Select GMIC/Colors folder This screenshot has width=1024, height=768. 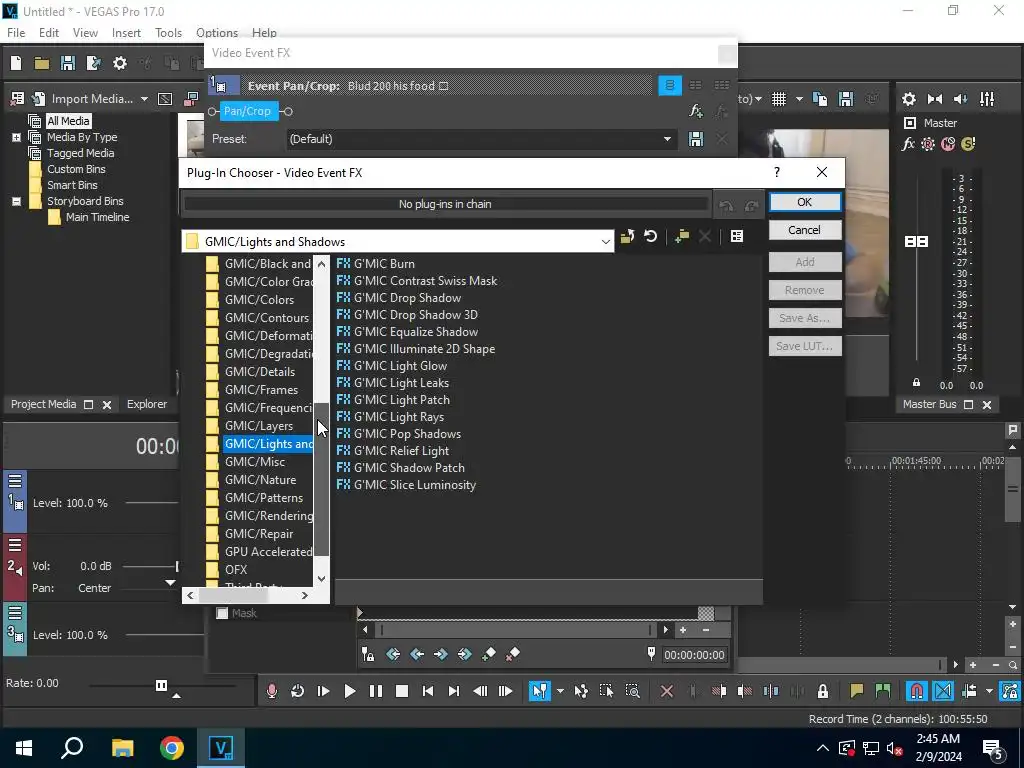click(259, 300)
